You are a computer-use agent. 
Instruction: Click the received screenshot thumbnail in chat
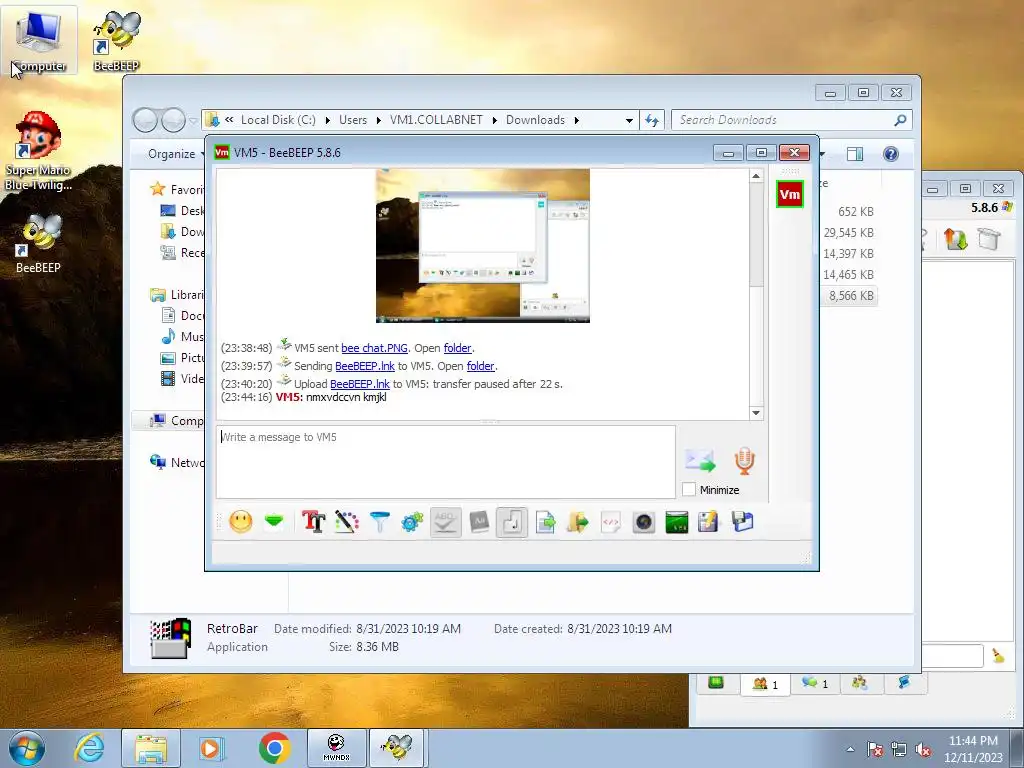click(x=483, y=246)
